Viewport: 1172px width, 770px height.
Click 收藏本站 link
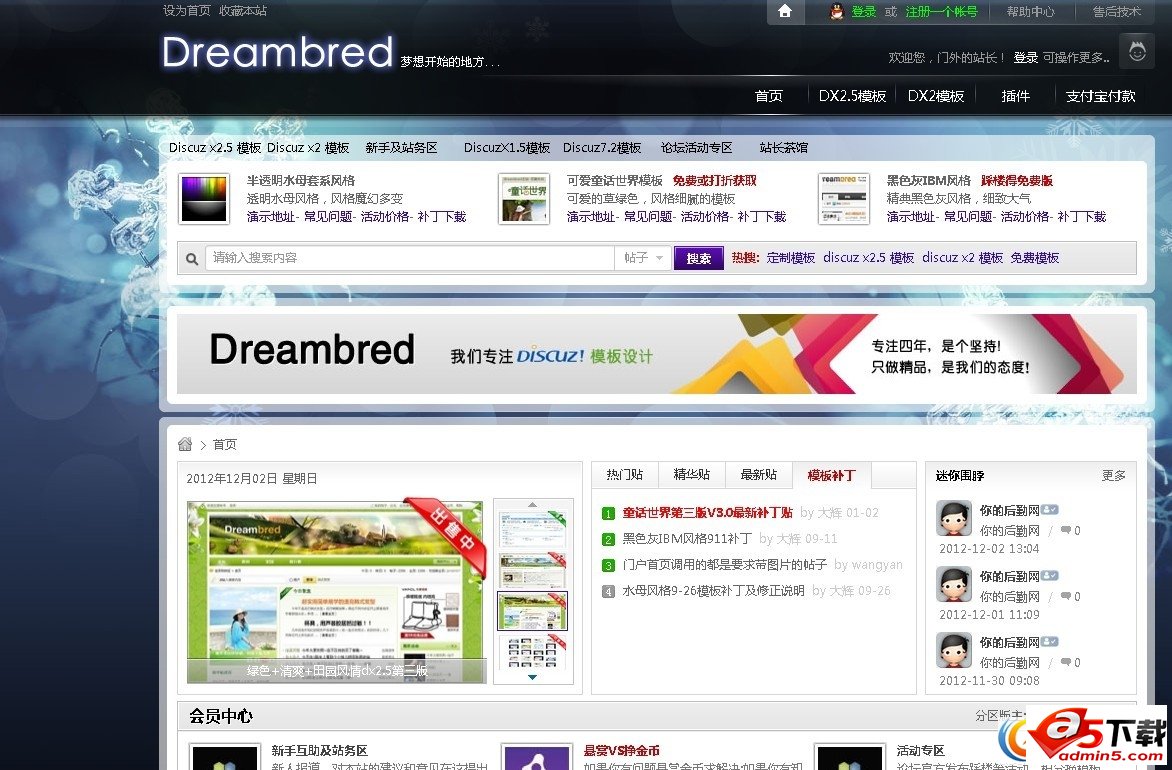pos(243,10)
